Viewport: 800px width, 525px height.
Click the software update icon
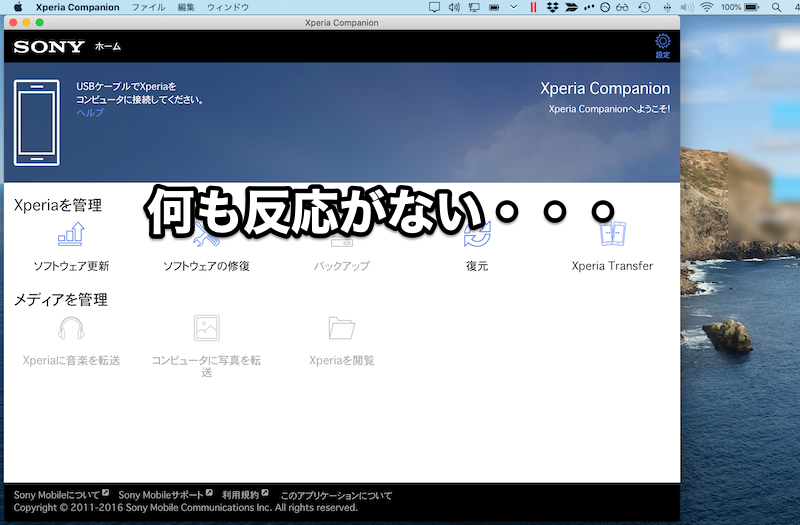[x=71, y=236]
